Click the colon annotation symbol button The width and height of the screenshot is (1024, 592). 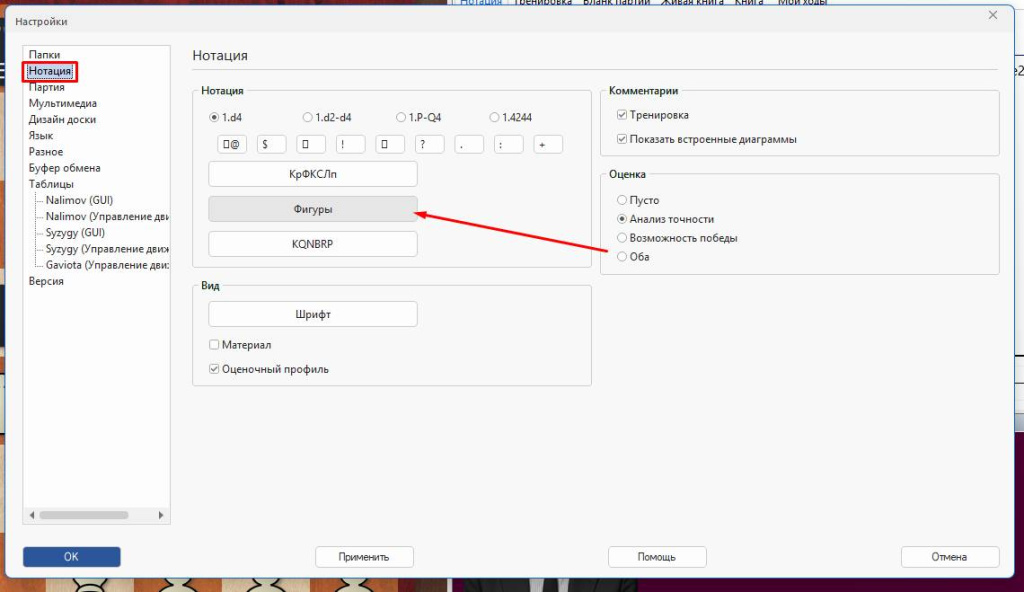(x=507, y=143)
